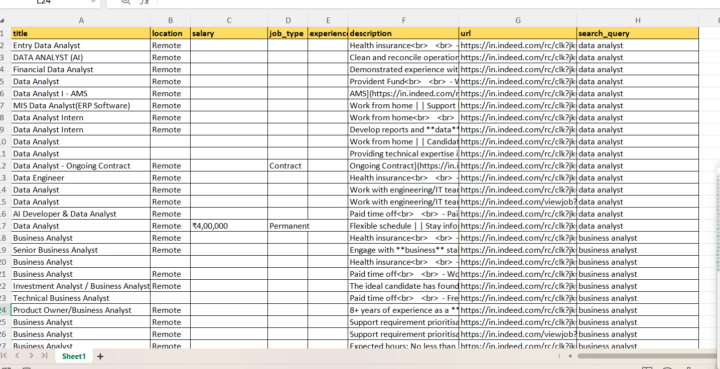Select column E header
The width and height of the screenshot is (720, 369).
click(328, 21)
